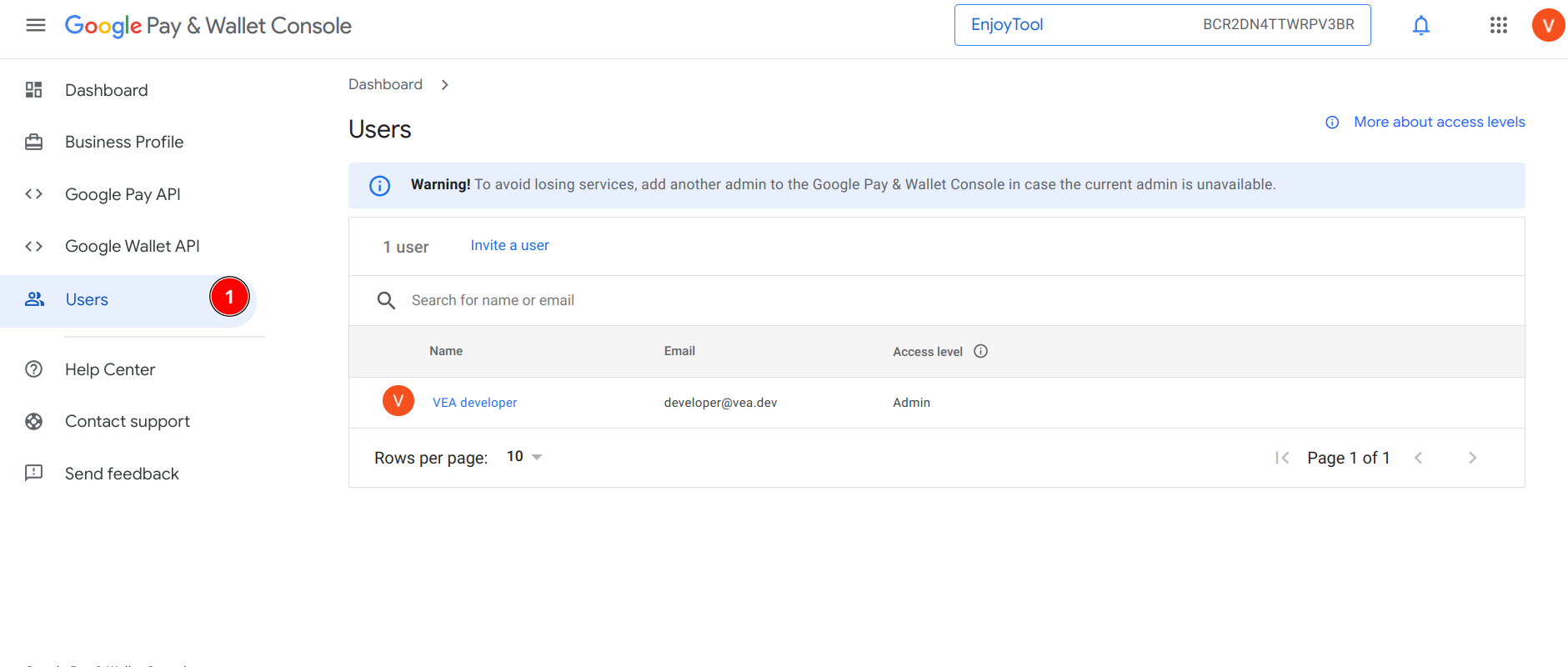Click the Dashboard breadcrumb link
This screenshot has height=667, width=1568.
pos(385,84)
